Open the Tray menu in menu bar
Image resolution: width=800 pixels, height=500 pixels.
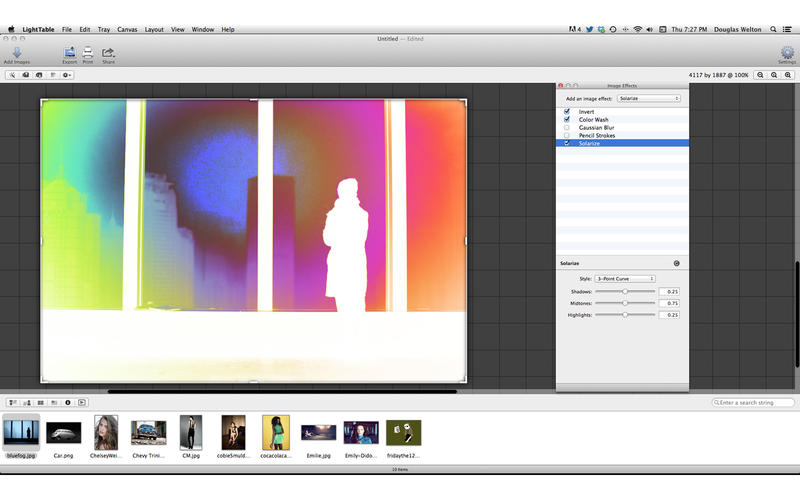[103, 30]
